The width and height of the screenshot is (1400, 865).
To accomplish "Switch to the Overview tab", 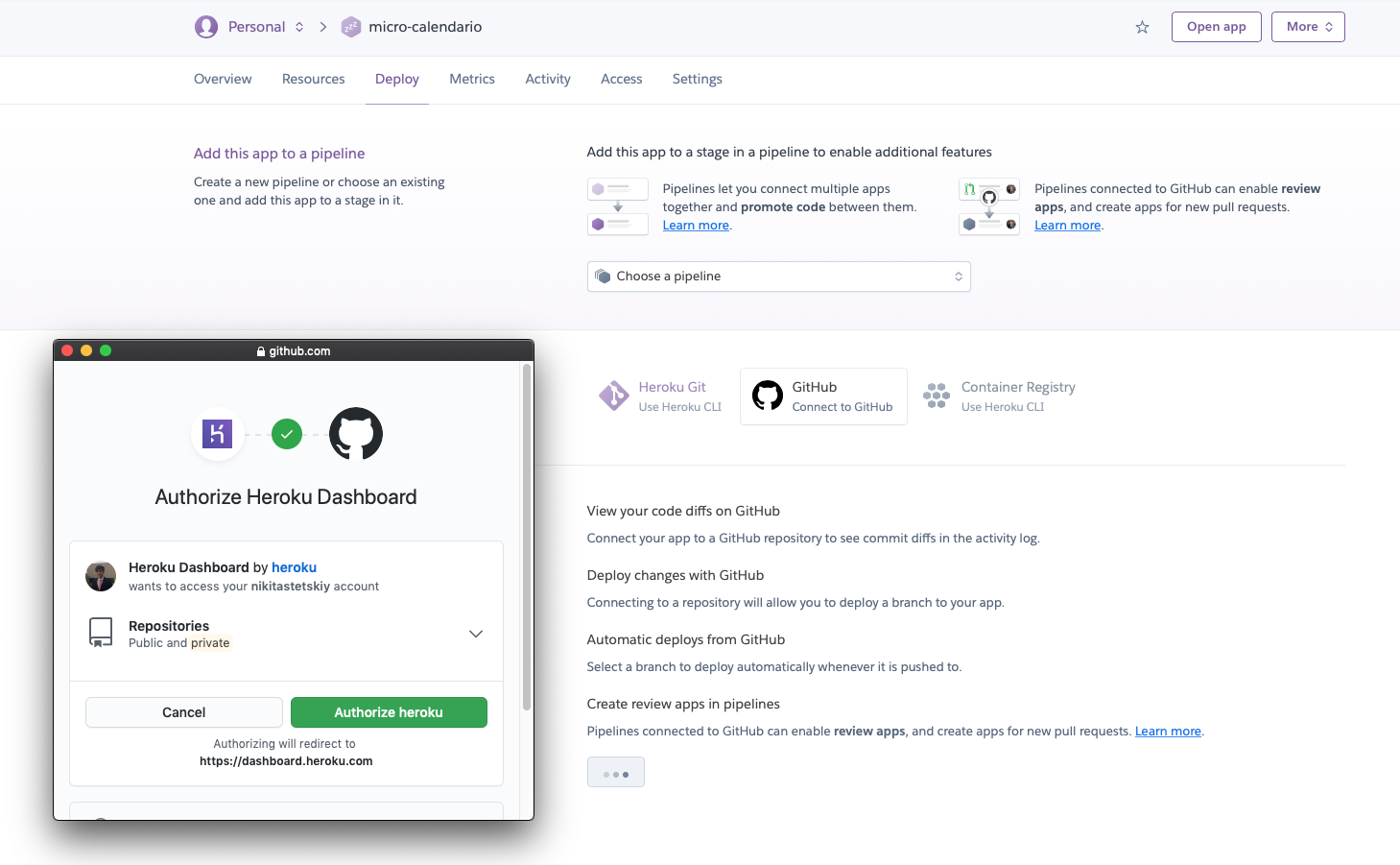I will click(223, 79).
